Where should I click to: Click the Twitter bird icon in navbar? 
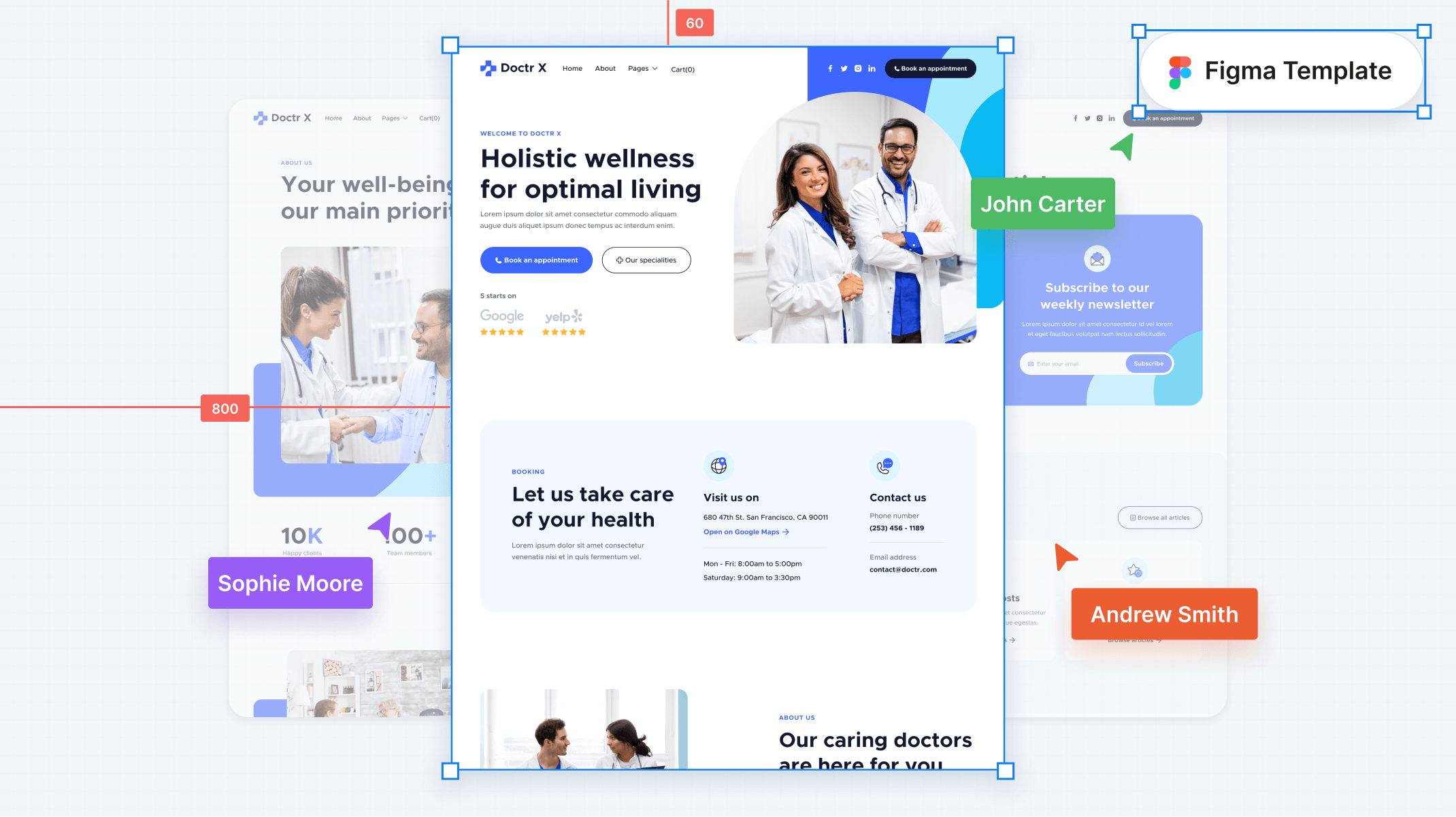[844, 69]
